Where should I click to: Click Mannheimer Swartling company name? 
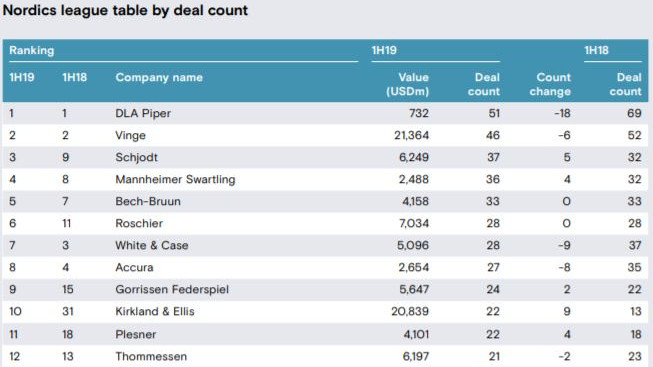175,180
